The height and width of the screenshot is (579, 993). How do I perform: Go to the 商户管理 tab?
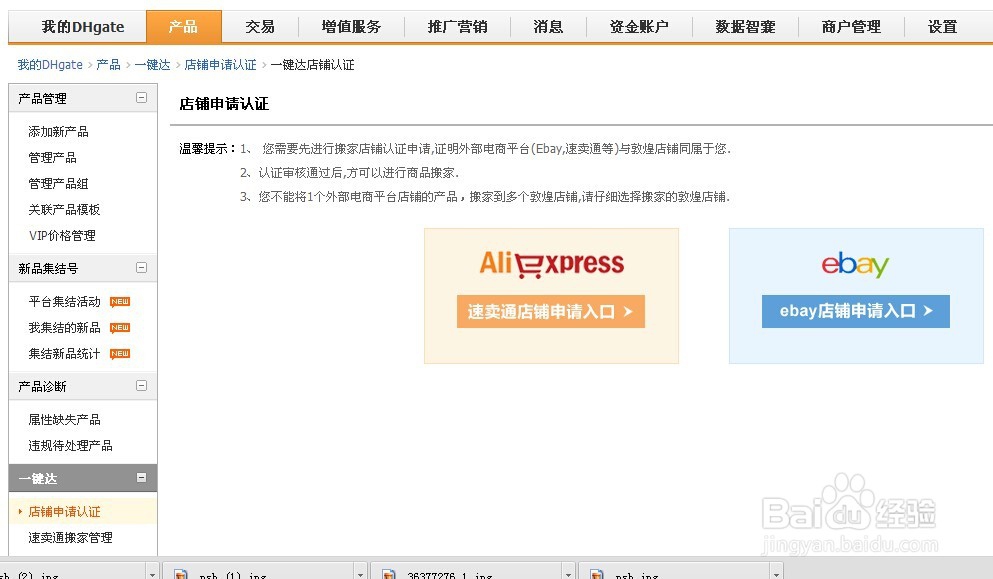[851, 27]
